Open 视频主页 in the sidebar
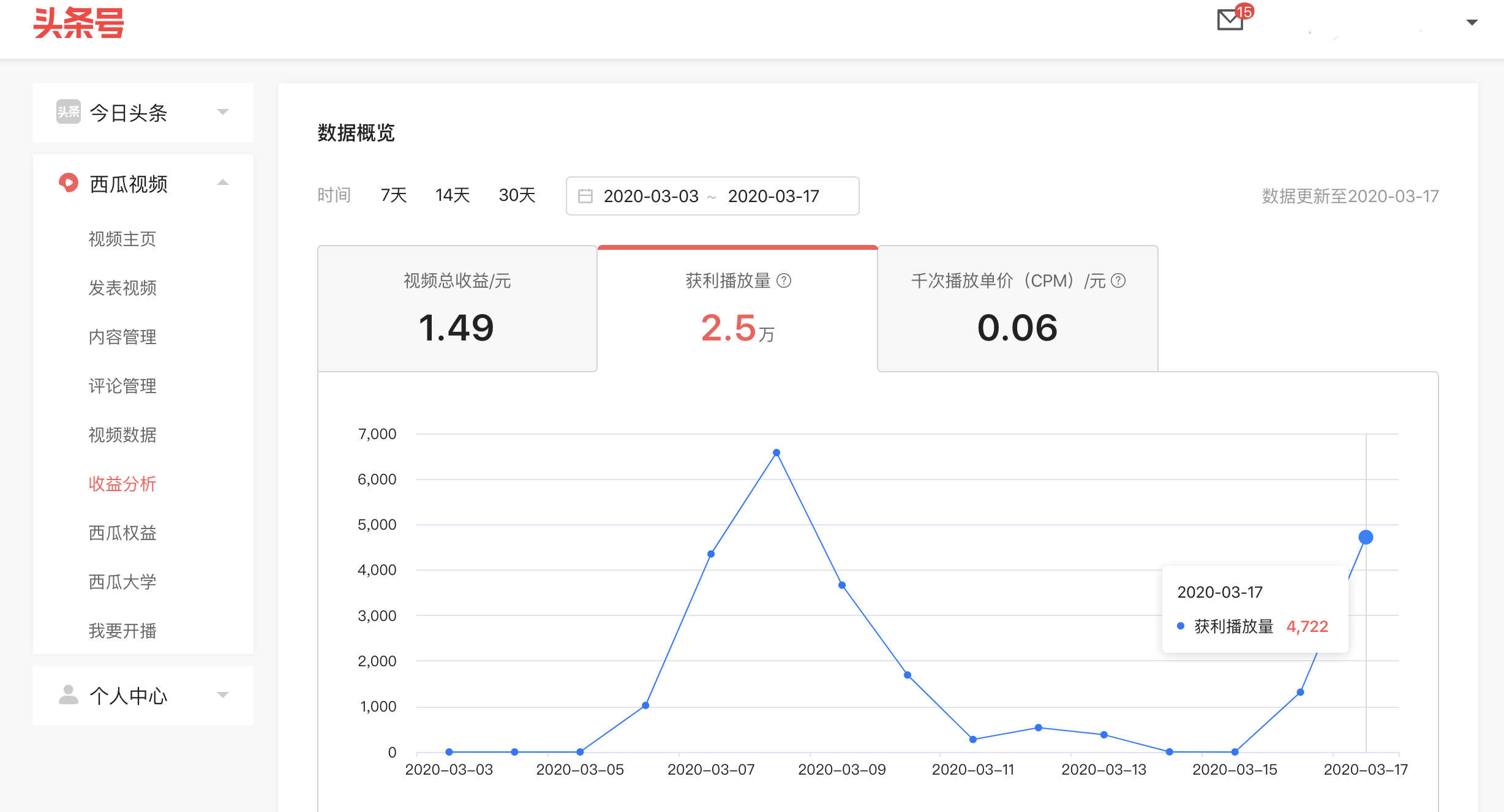The height and width of the screenshot is (812, 1504). pos(122,239)
